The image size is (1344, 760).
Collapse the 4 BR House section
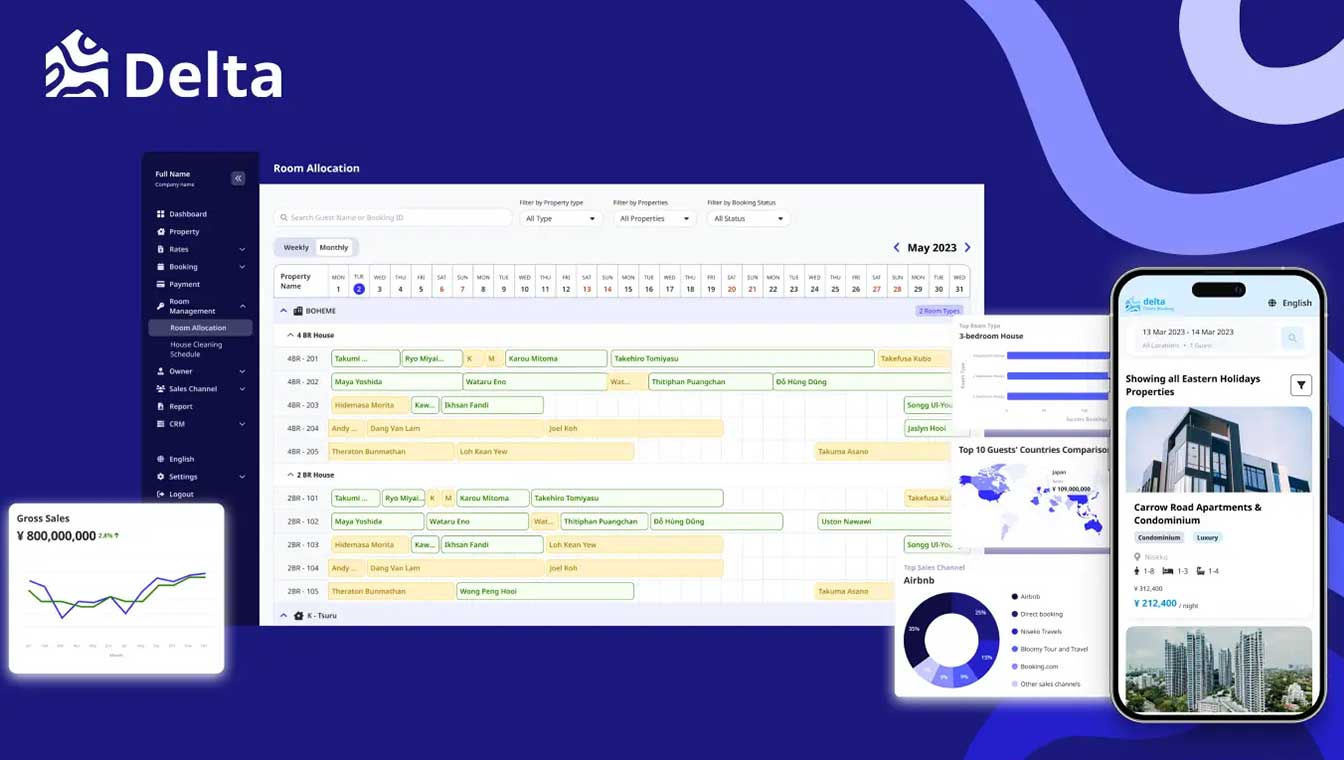point(291,335)
